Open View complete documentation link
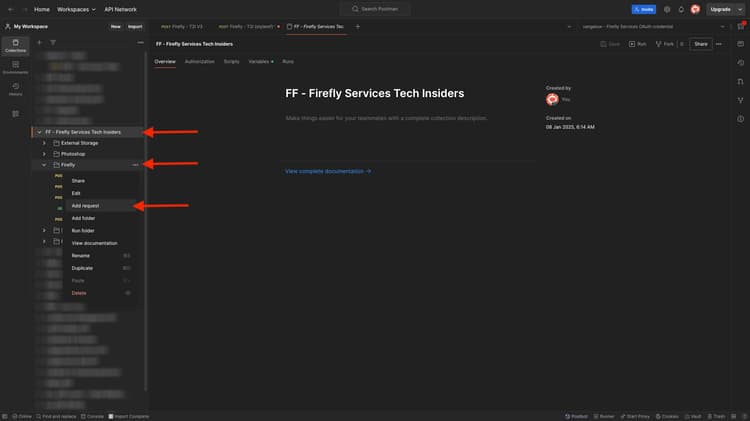This screenshot has width=750, height=421. pyautogui.click(x=328, y=171)
